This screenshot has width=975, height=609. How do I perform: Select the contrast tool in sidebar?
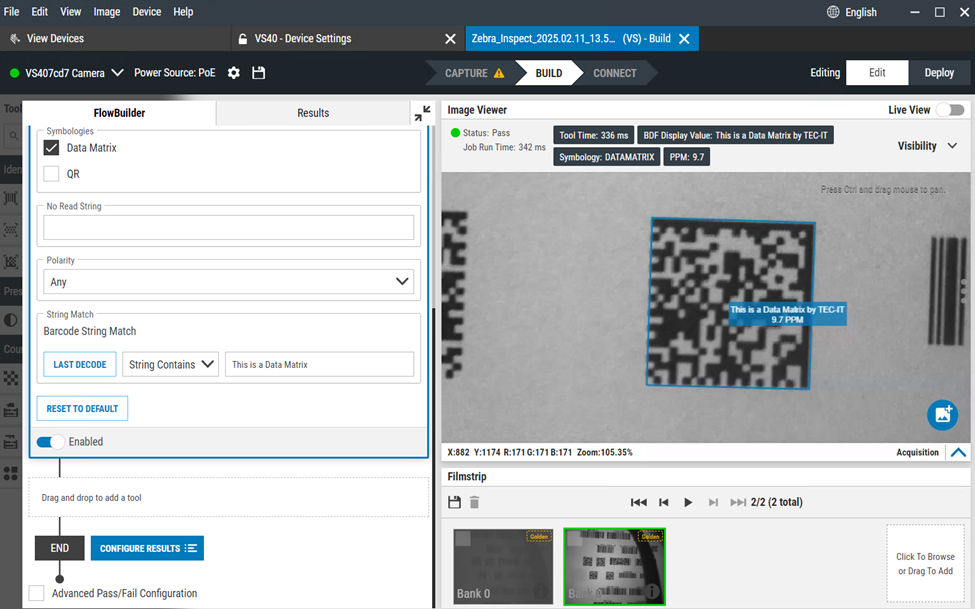11,320
